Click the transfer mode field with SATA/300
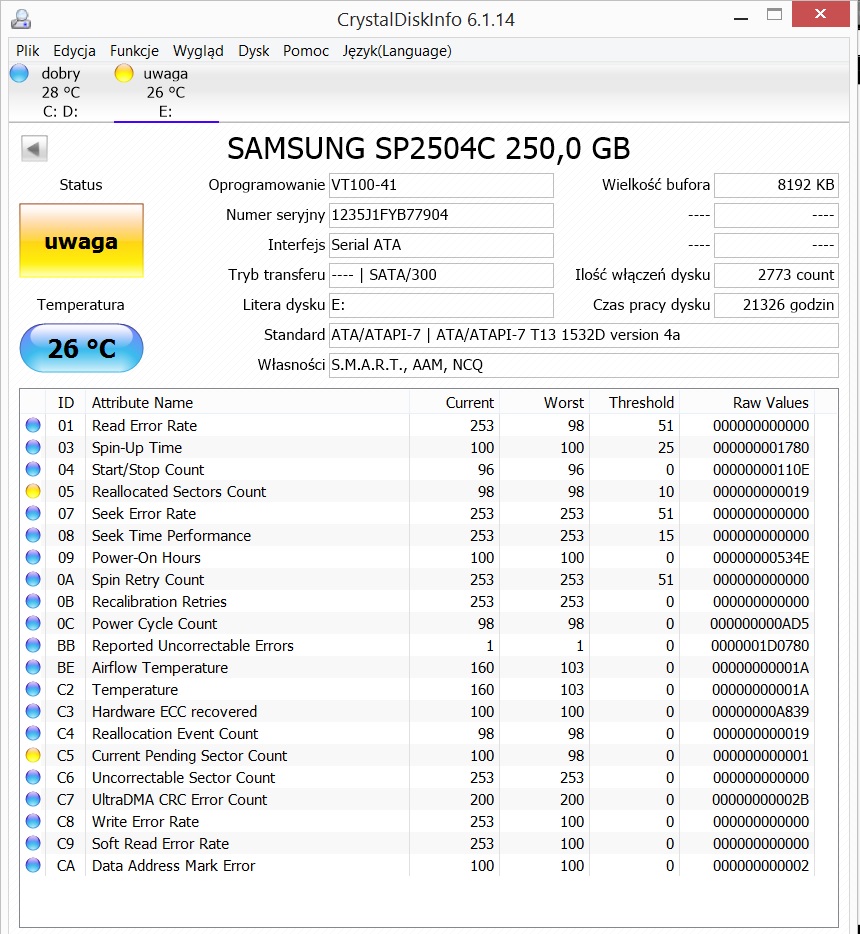 [441, 275]
